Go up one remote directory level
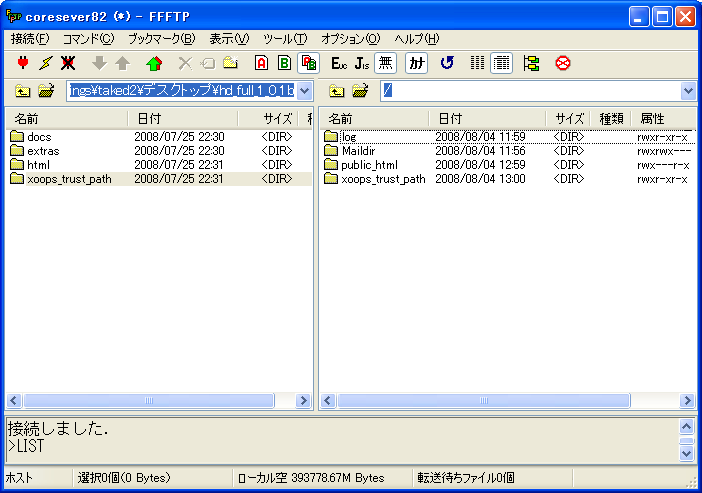Screen dimensions: 702x493 point(337,91)
